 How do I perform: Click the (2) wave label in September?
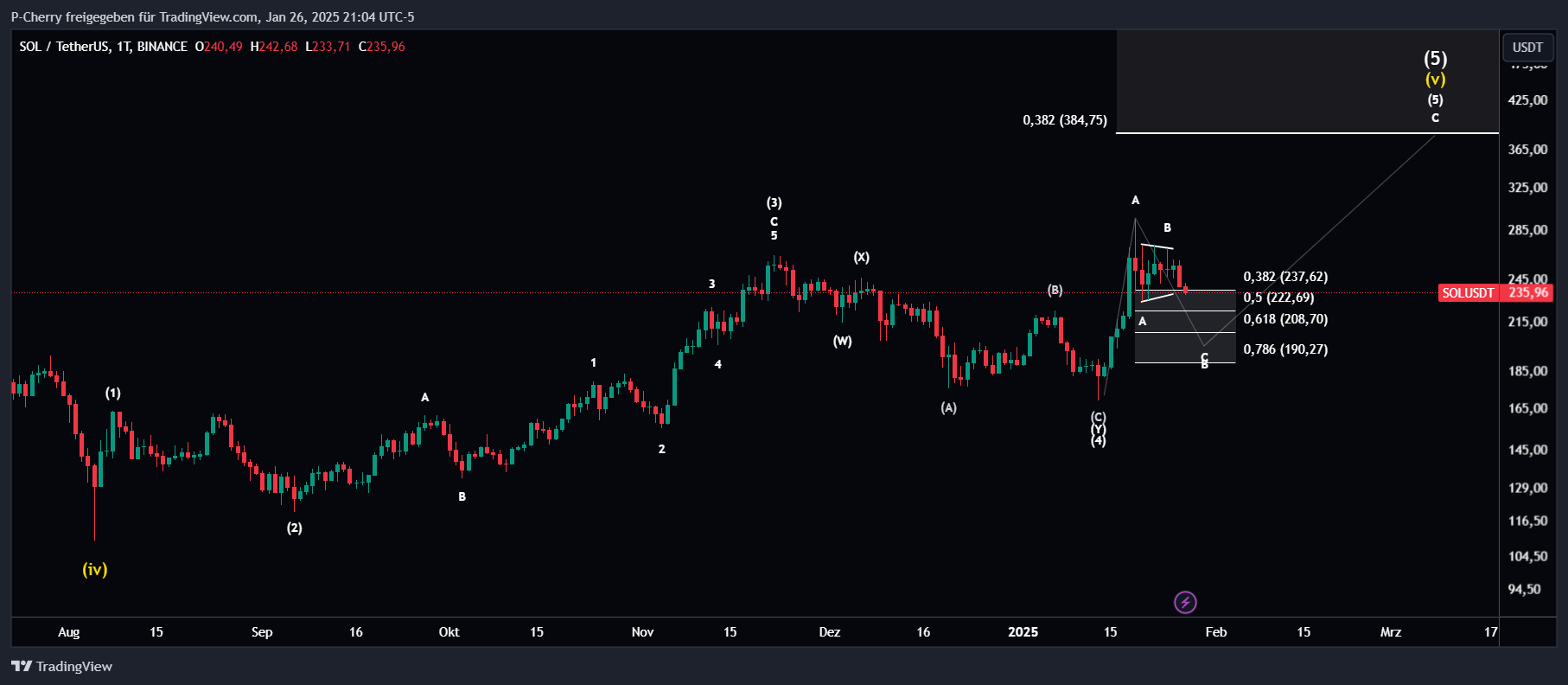(295, 528)
